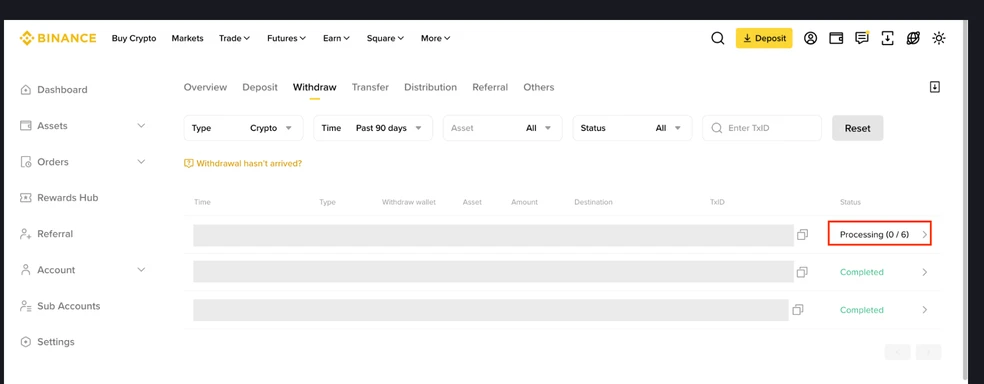
Task: Go to next page arrow
Action: [x=928, y=352]
